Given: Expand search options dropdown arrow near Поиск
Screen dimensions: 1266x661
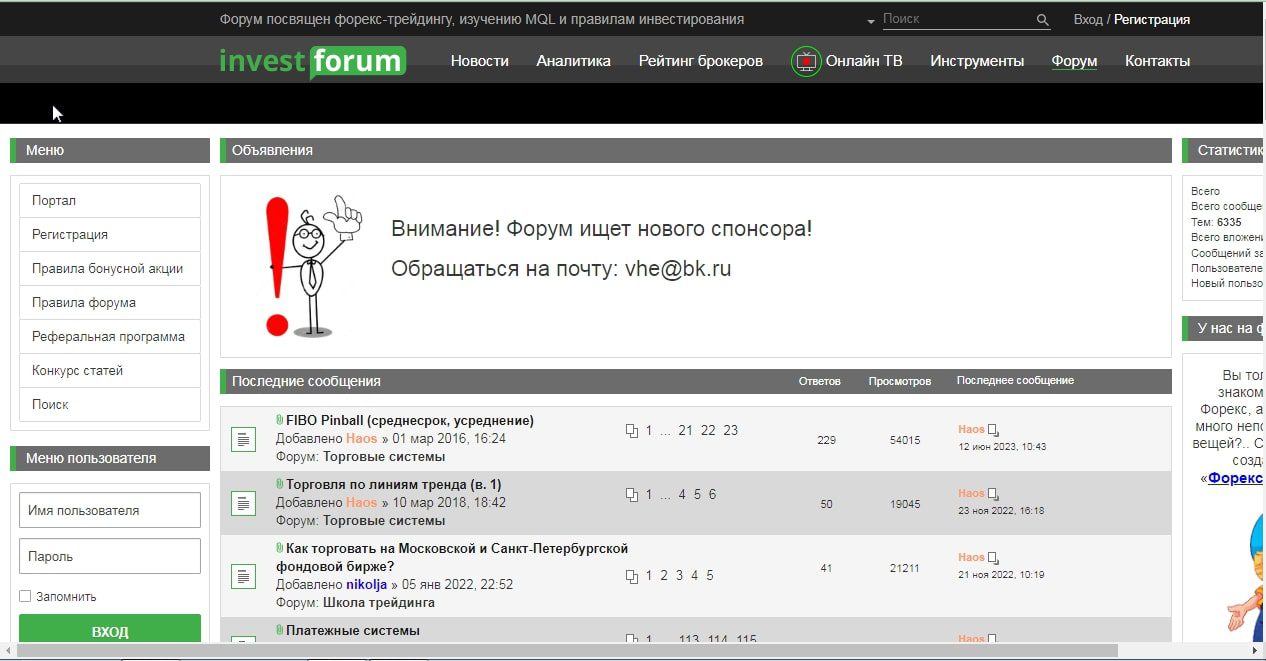Looking at the screenshot, I should tap(872, 21).
